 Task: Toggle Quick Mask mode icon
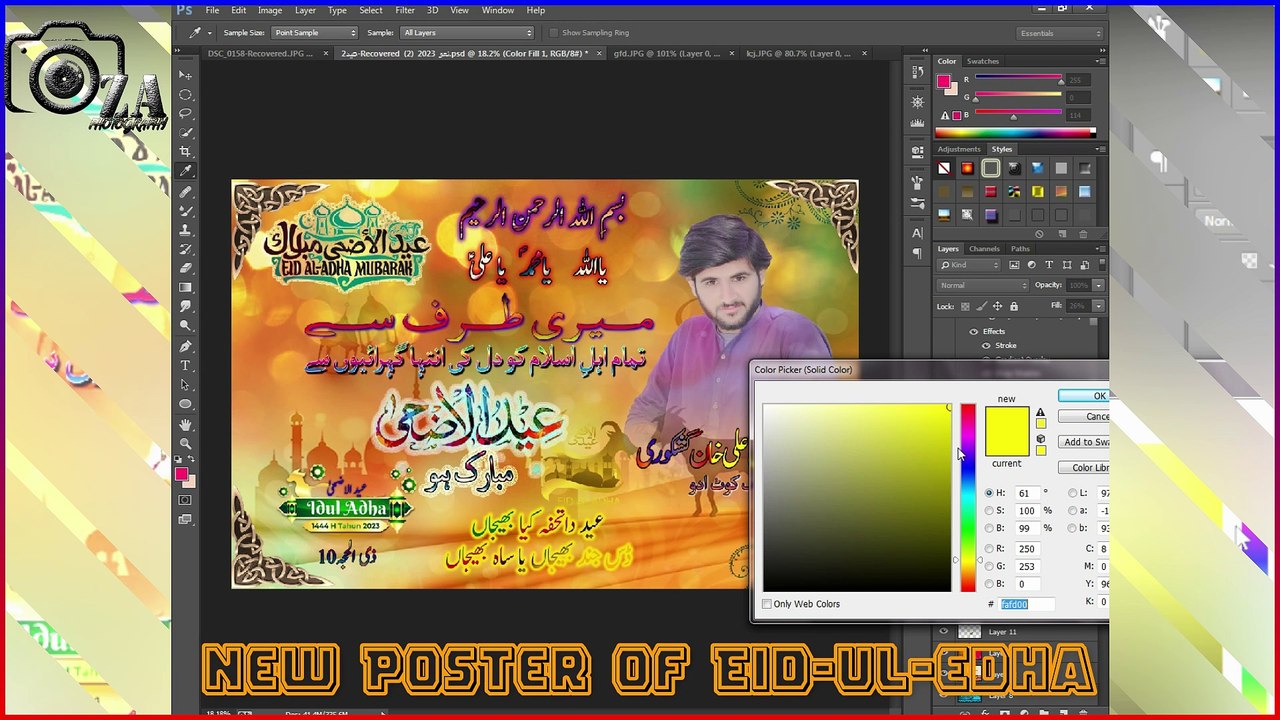point(185,500)
